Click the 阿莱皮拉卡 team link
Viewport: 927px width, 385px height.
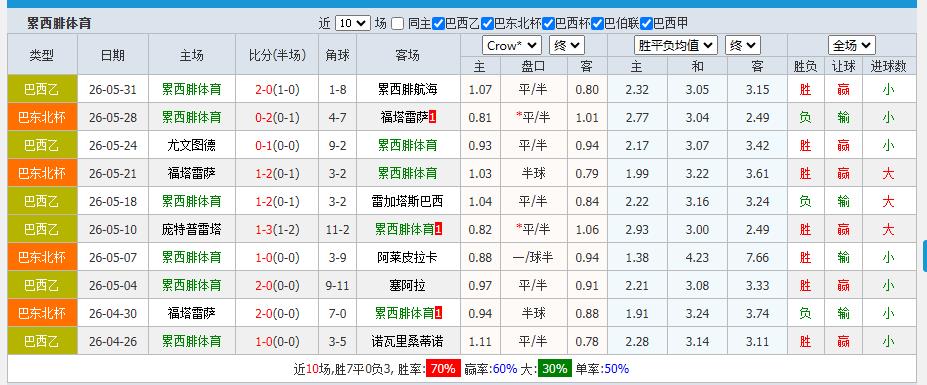[x=408, y=257]
